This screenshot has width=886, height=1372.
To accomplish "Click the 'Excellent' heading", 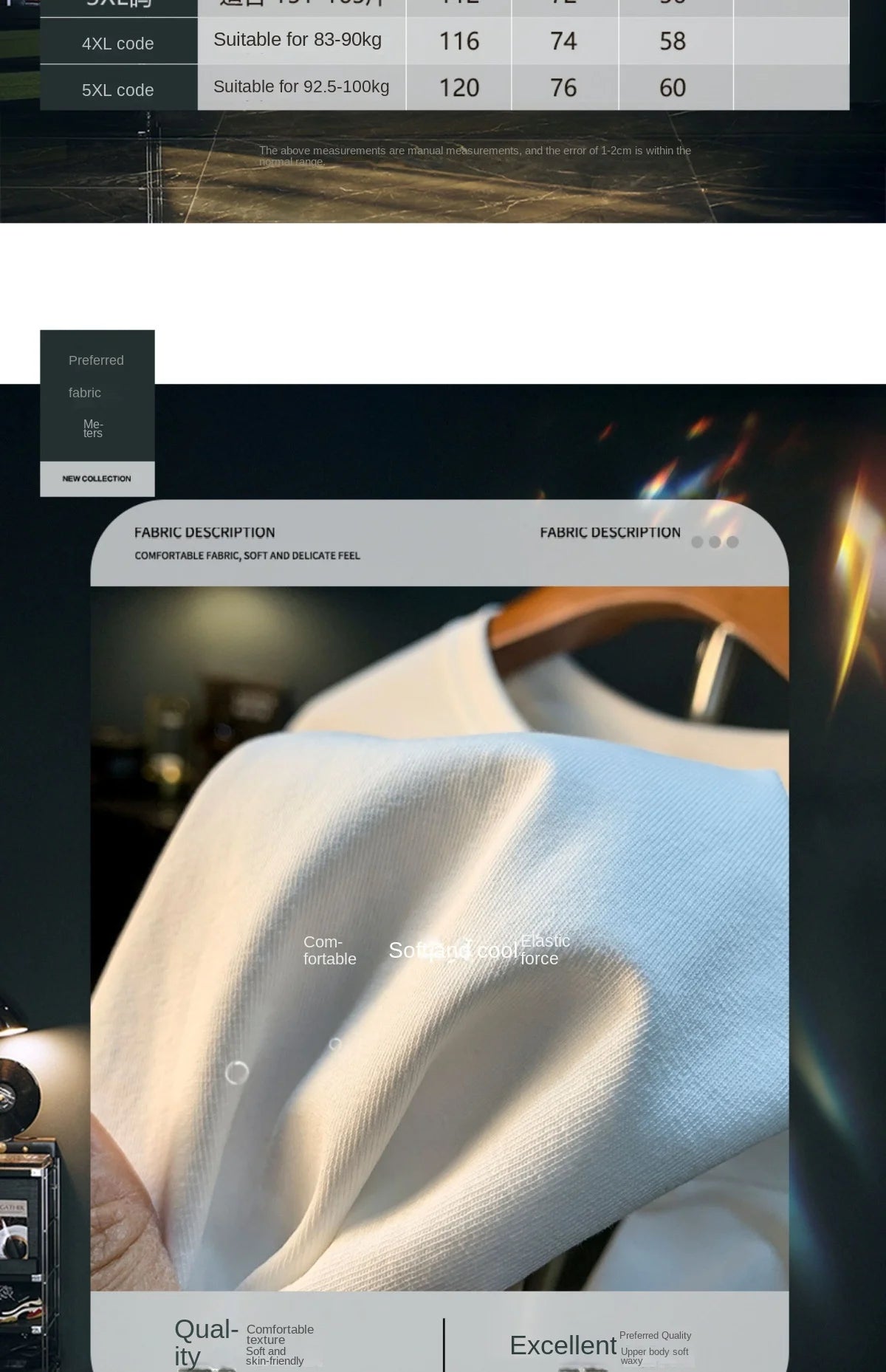I will 563,1345.
